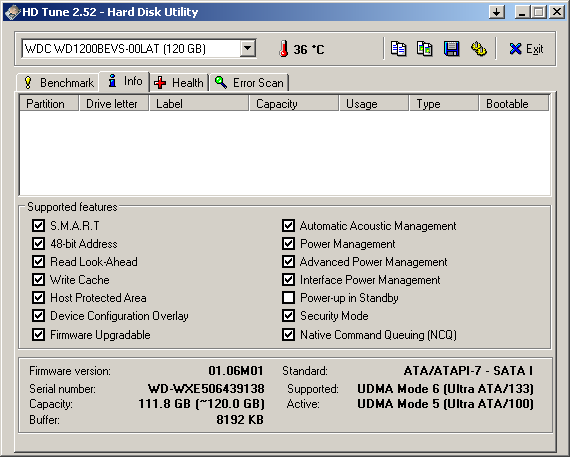This screenshot has height=457, width=570.
Task: Click the copy screenshot icon
Action: [x=425, y=49]
